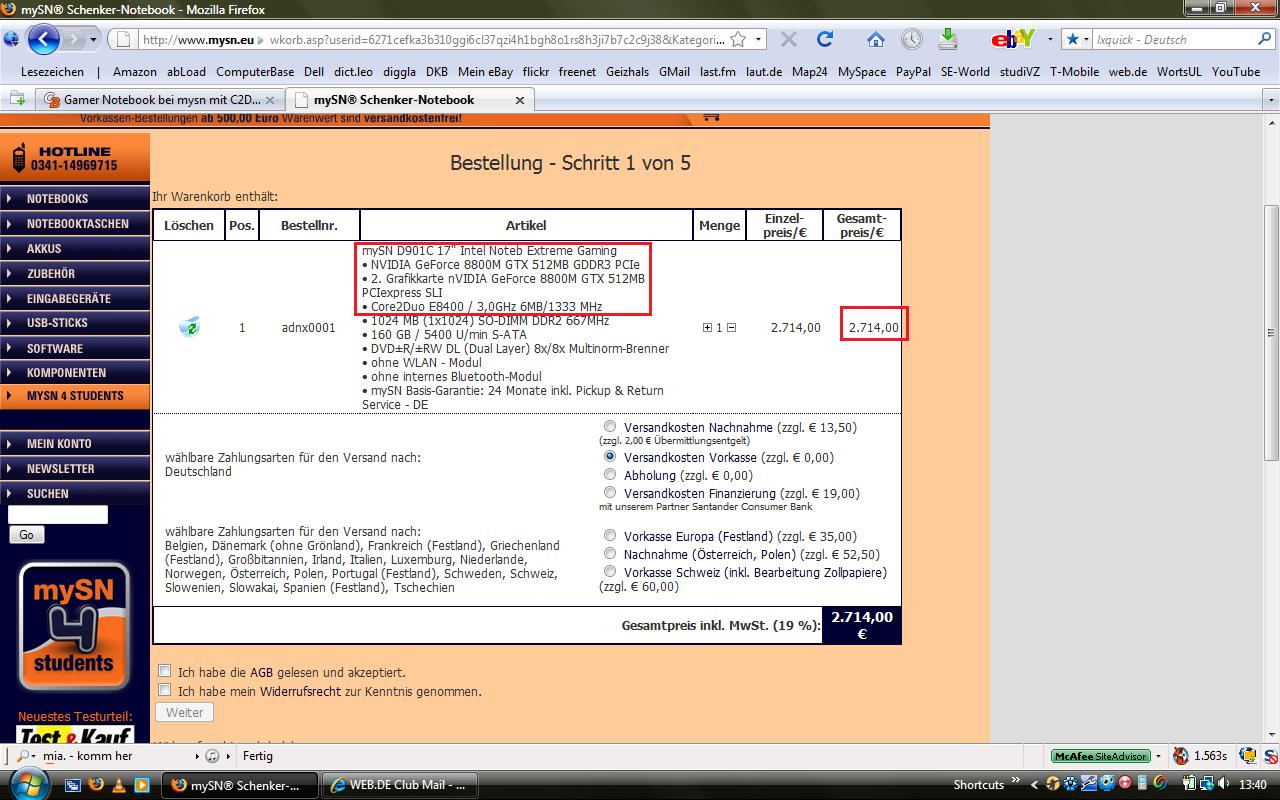Launch Firefox from quick launch
Viewport: 1280px width, 800px height.
[x=96, y=785]
